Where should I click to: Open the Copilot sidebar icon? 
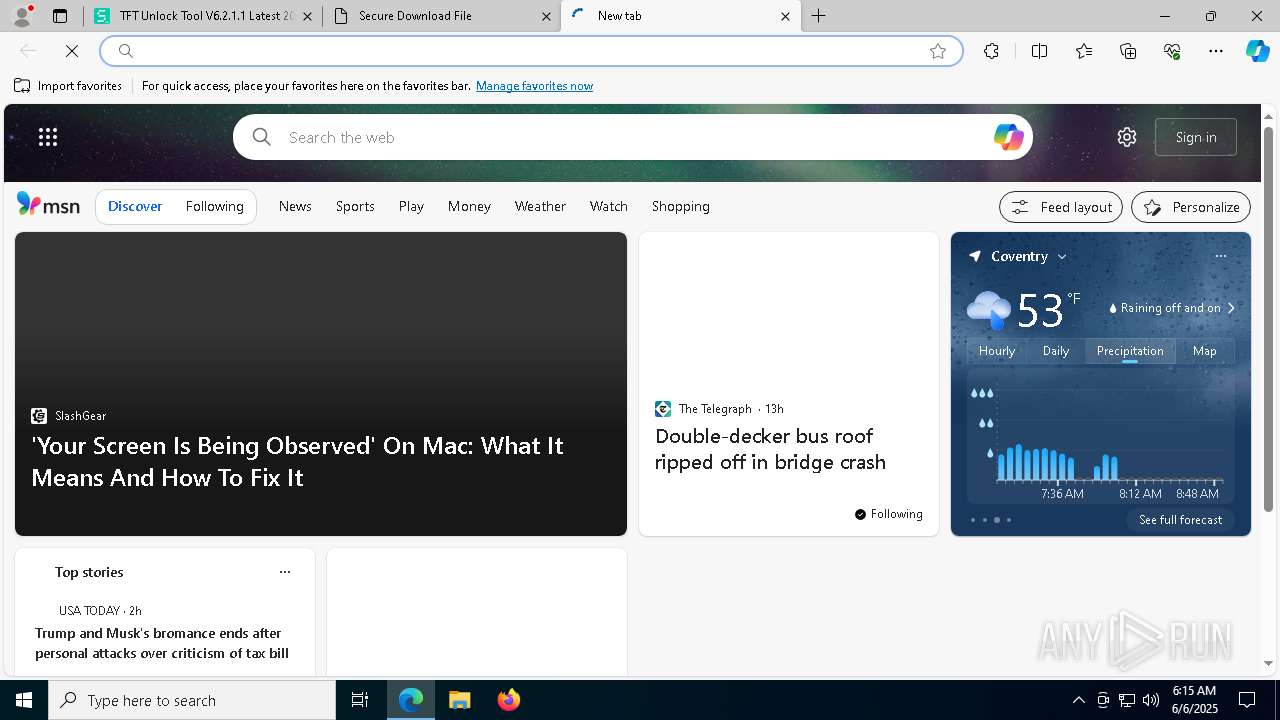pyautogui.click(x=1257, y=51)
